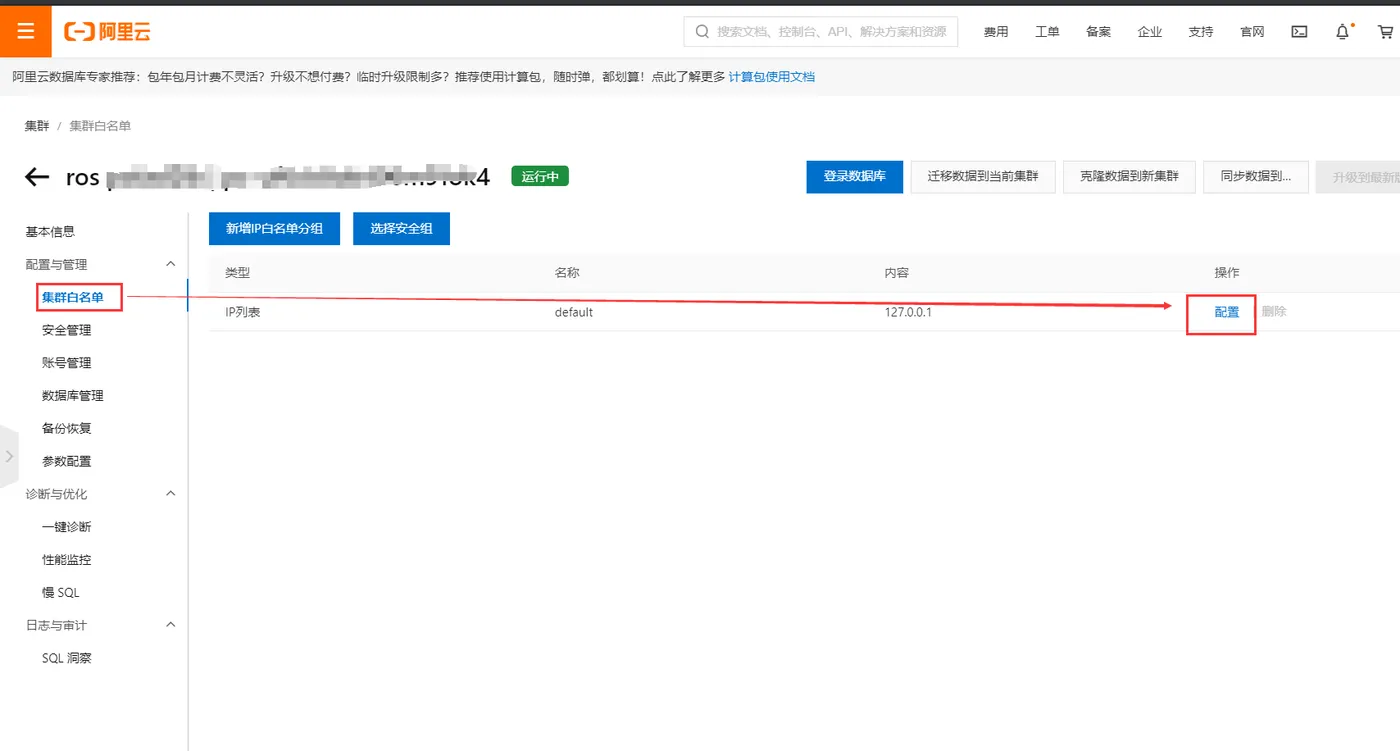This screenshot has width=1400, height=751.
Task: Click the IP列表 type cell
Action: pos(243,312)
